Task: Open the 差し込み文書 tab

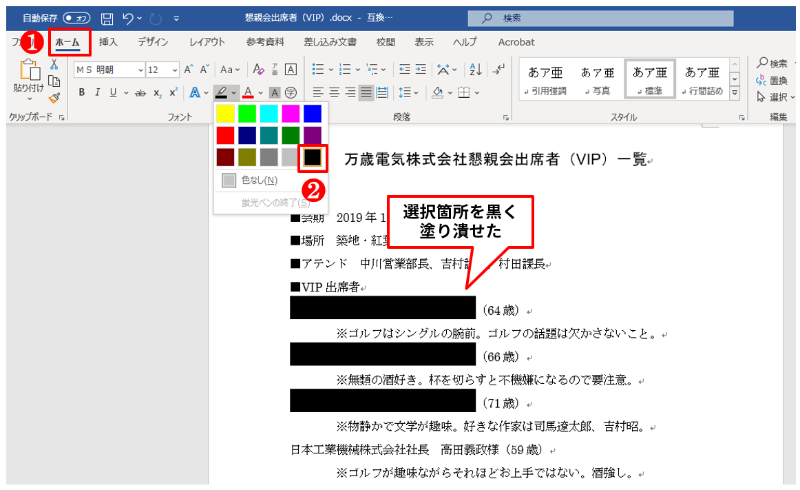Action: pos(329,42)
